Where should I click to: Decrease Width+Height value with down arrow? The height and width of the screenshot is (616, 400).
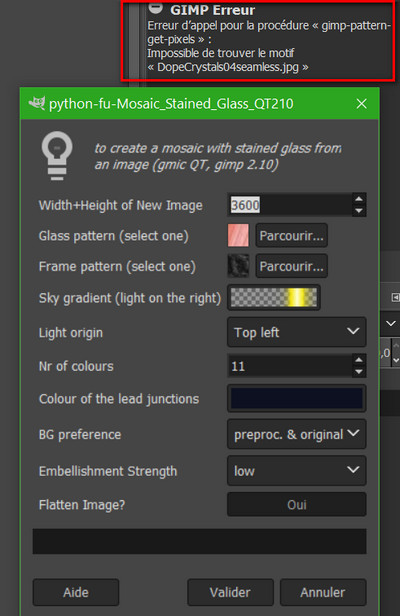[358, 211]
